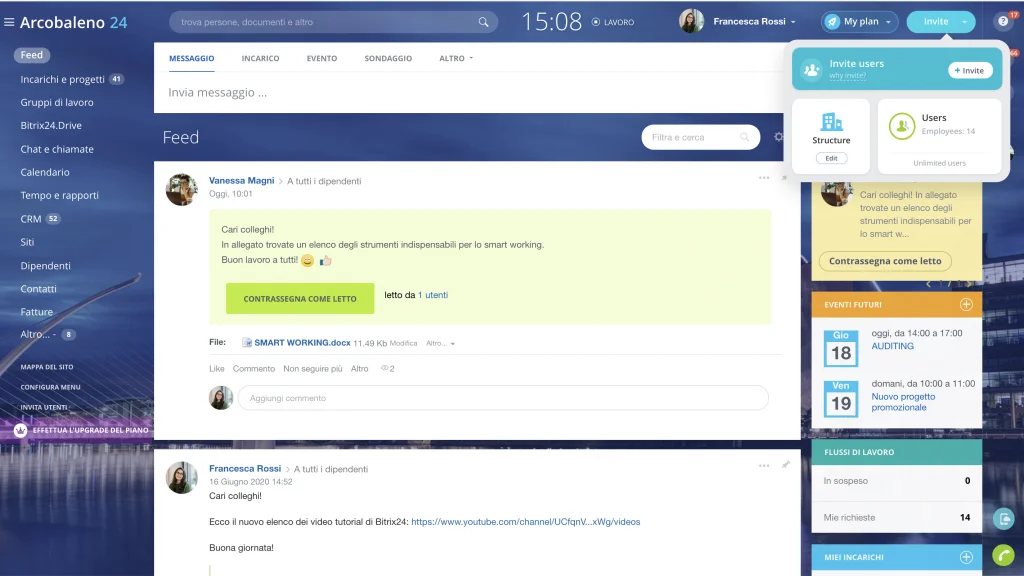Open the AUDITING event link
The width and height of the screenshot is (1024, 576).
[x=892, y=346]
